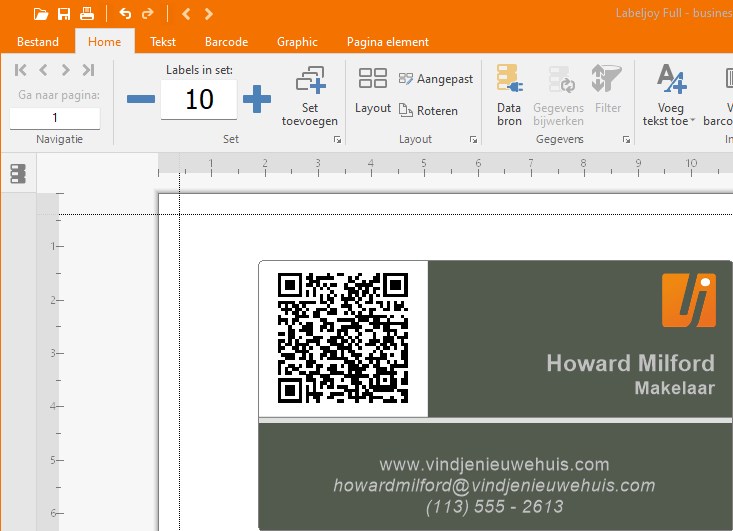733x531 pixels.
Task: Switch to the Home tab
Action: (105, 42)
